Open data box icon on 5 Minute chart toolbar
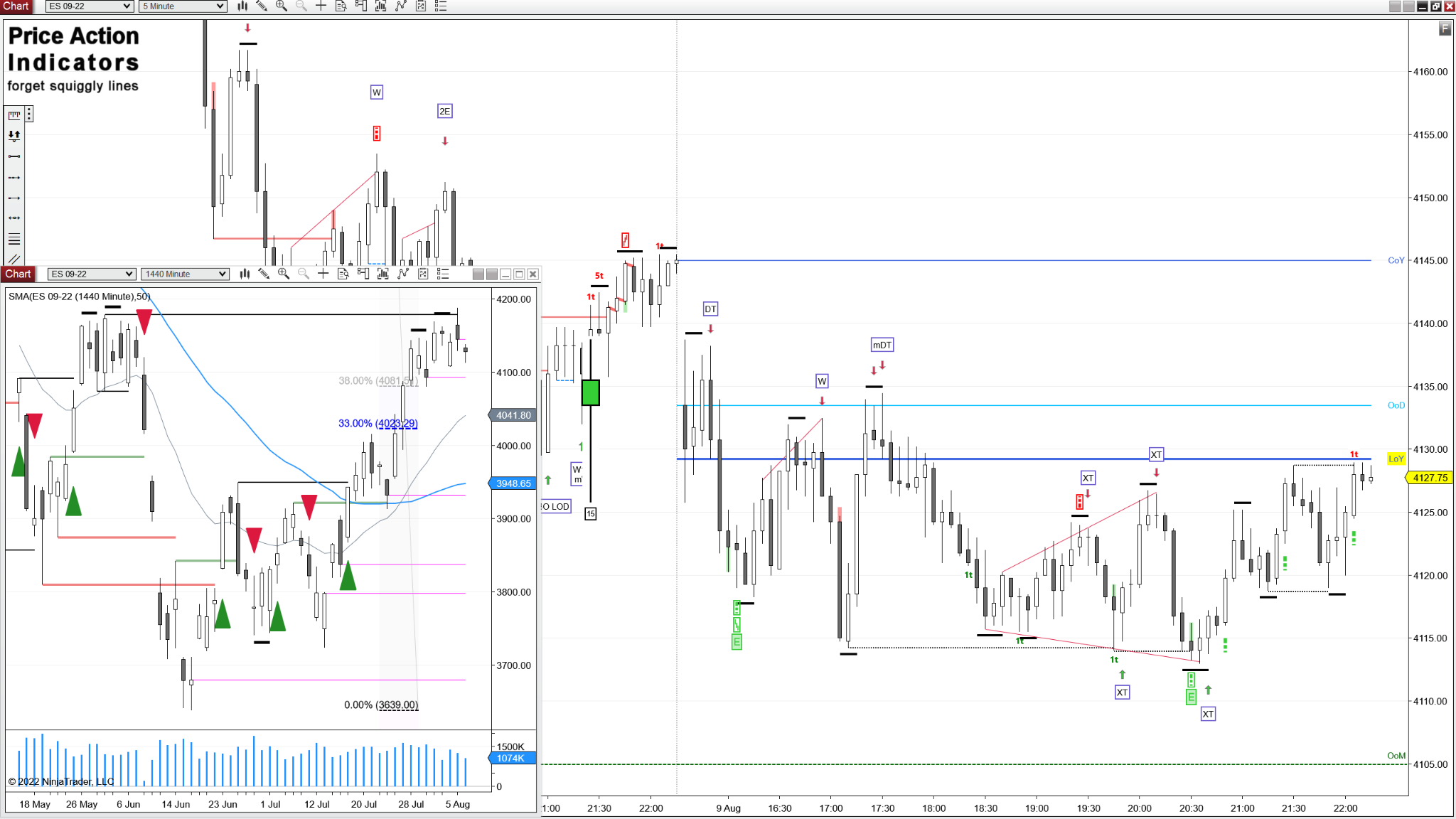 pyautogui.click(x=341, y=6)
